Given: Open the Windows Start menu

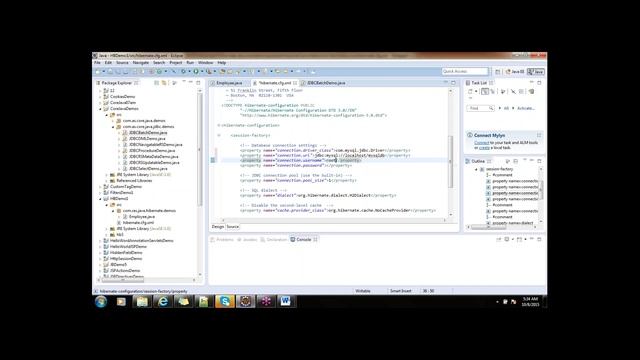Looking at the screenshot, I should (101, 302).
